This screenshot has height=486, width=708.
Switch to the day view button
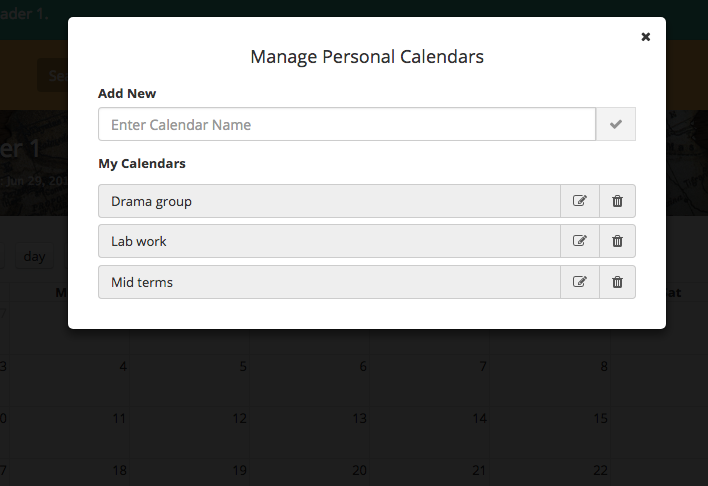click(34, 256)
